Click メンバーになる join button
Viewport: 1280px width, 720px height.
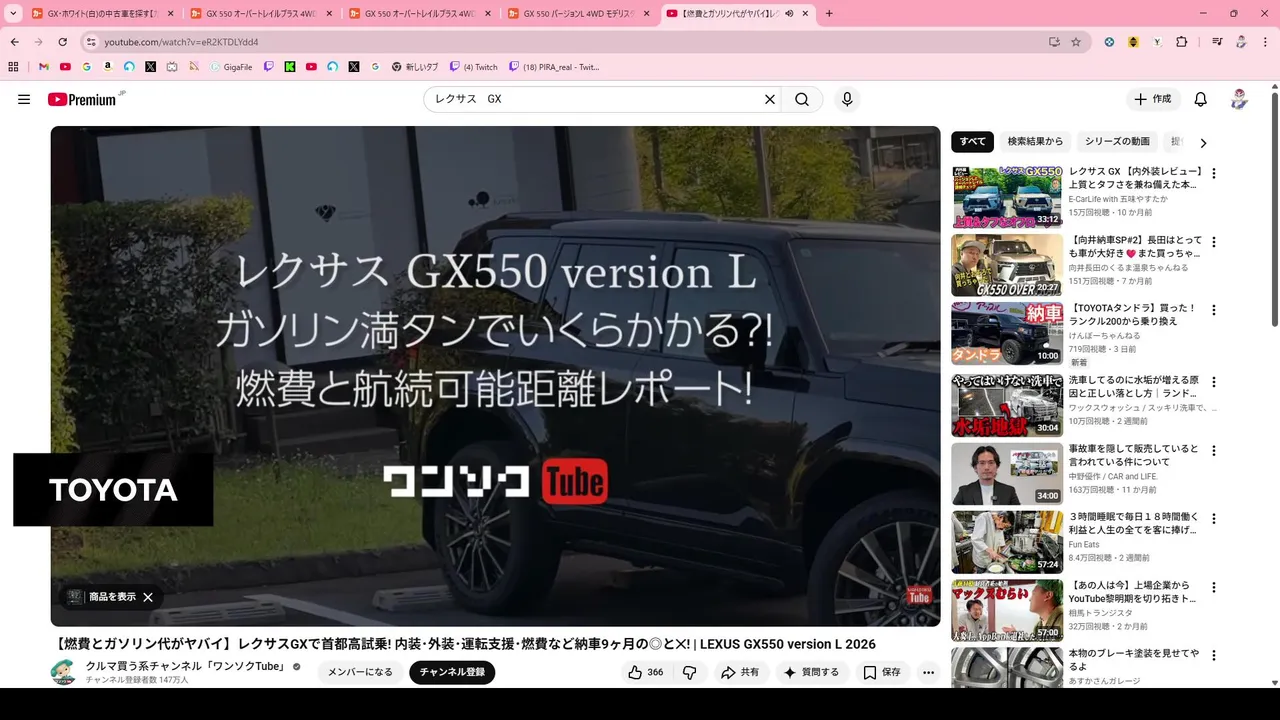pyautogui.click(x=360, y=672)
